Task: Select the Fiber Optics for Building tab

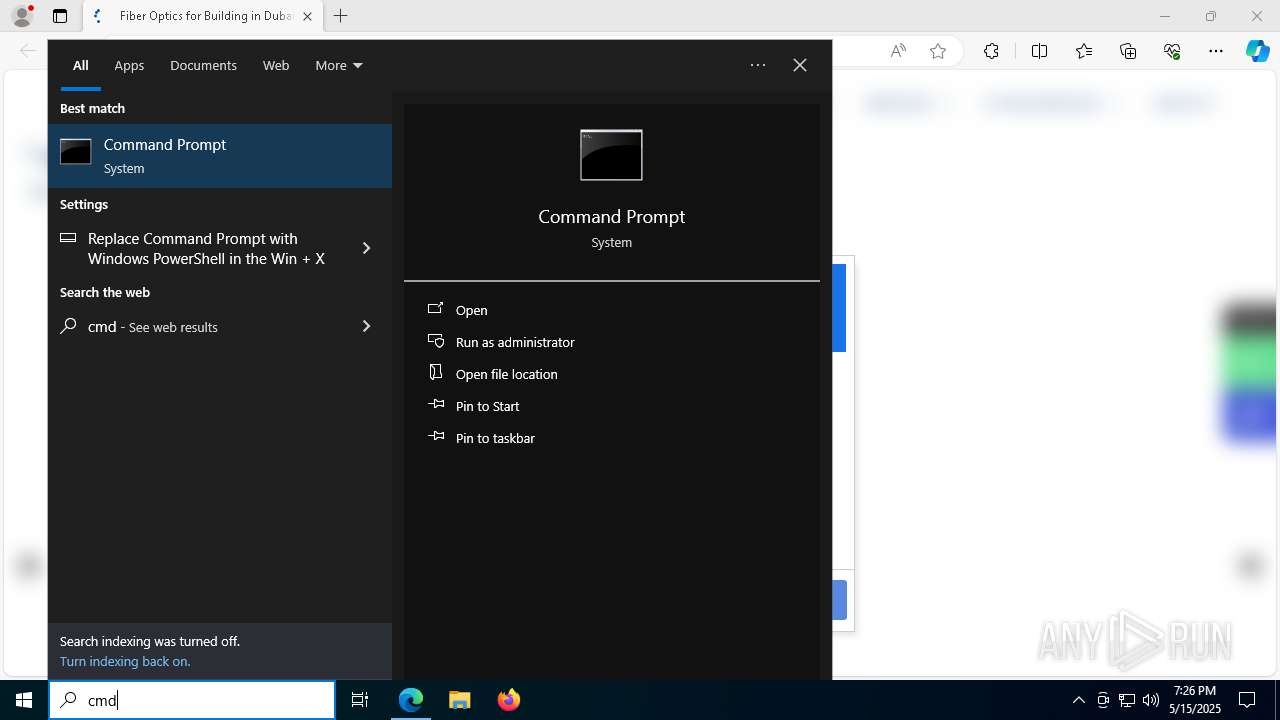Action: (x=203, y=16)
